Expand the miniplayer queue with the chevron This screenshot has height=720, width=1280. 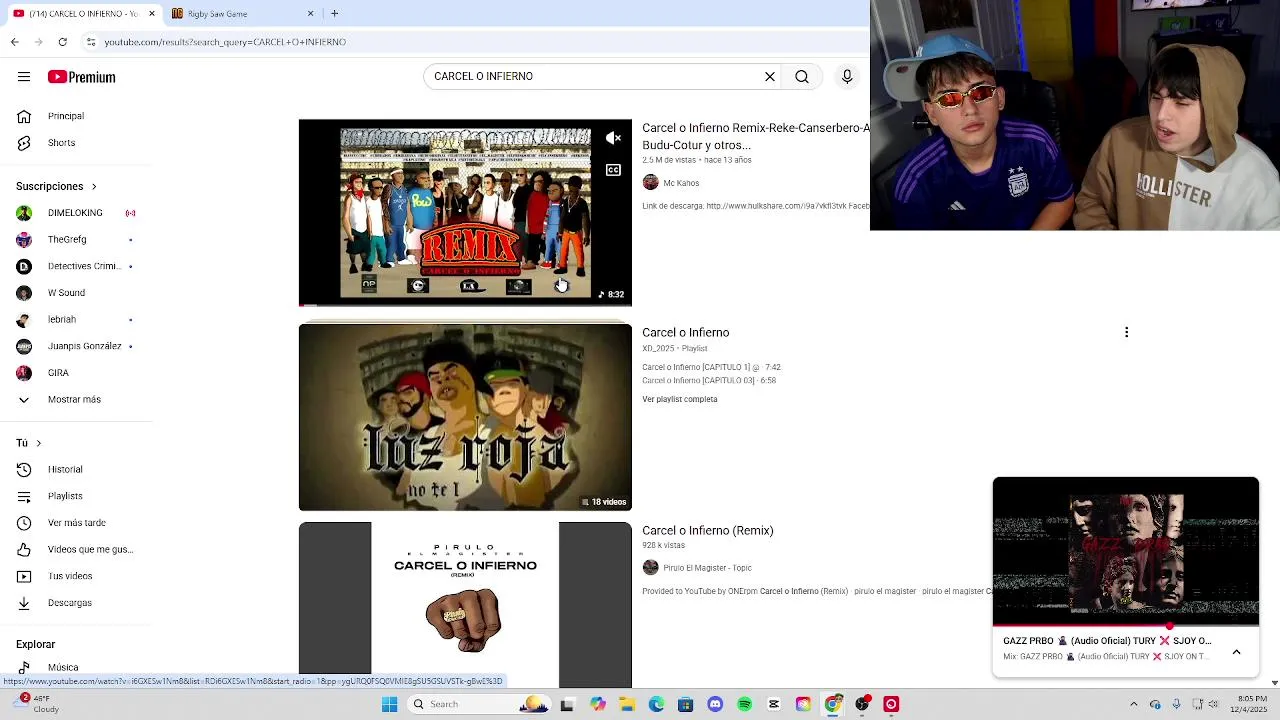click(1236, 652)
